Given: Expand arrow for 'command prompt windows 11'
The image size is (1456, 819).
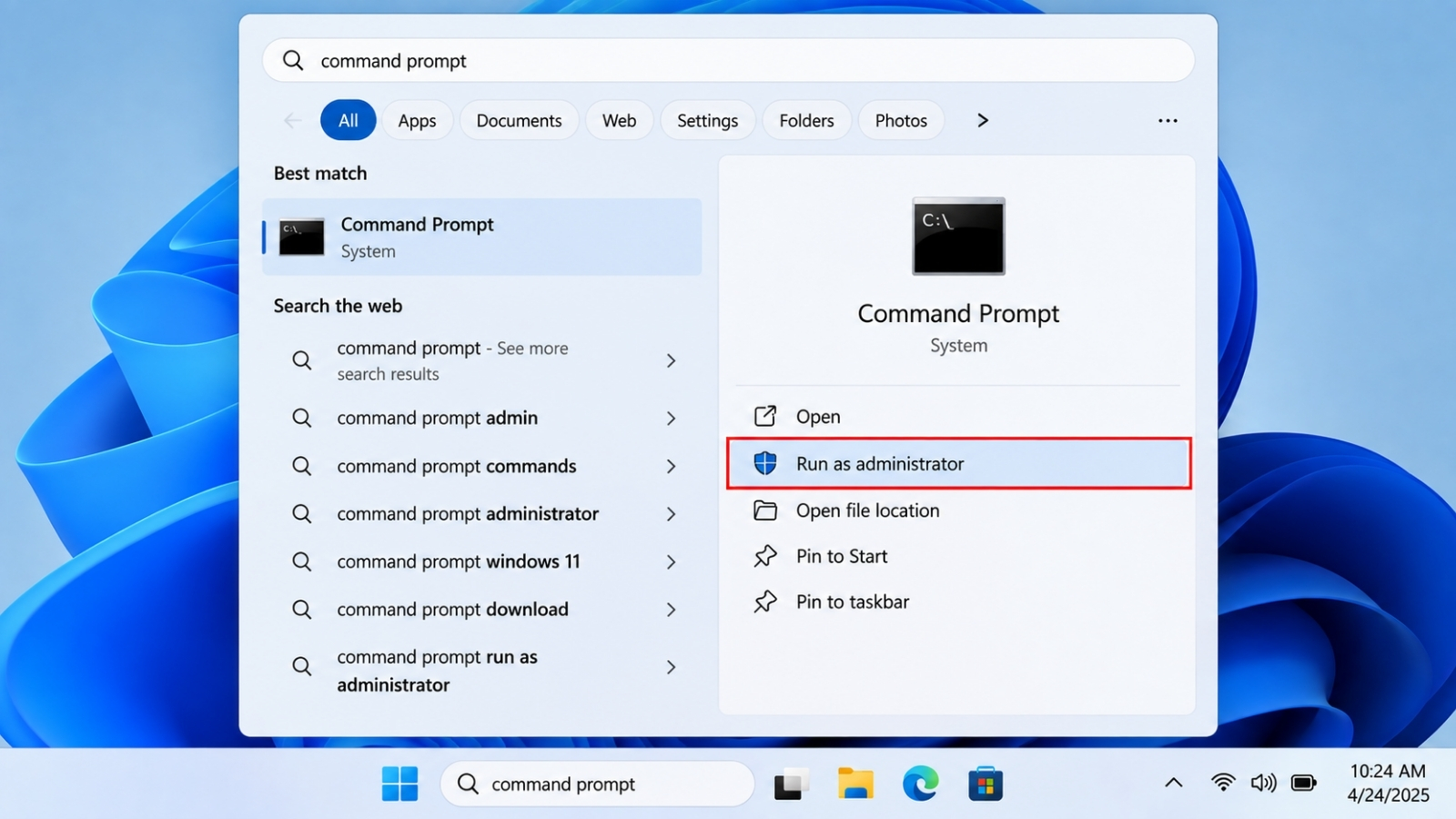Looking at the screenshot, I should (x=671, y=561).
